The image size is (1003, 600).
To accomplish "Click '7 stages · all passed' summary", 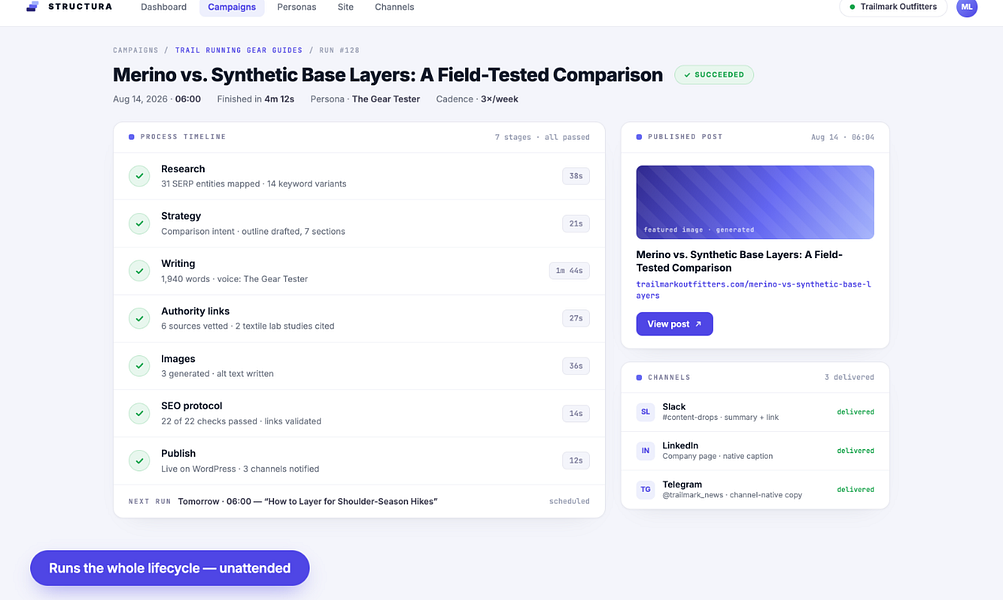I will (542, 137).
